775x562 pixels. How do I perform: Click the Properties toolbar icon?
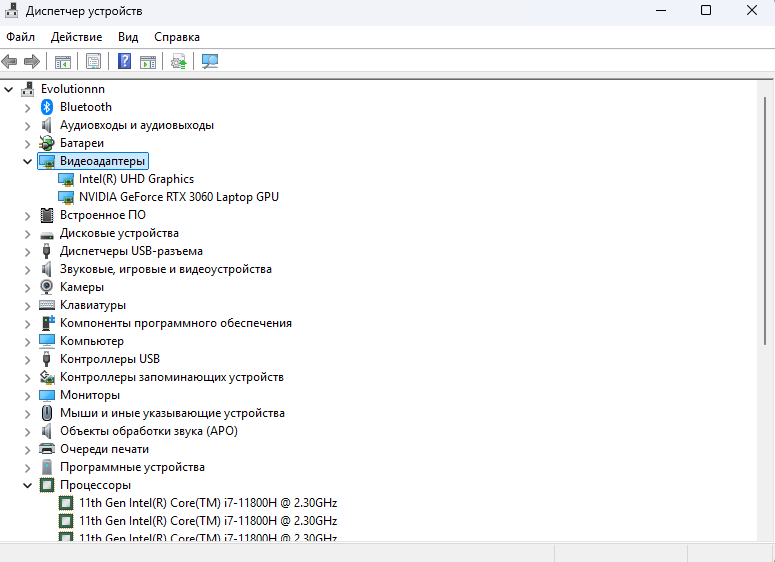point(93,61)
